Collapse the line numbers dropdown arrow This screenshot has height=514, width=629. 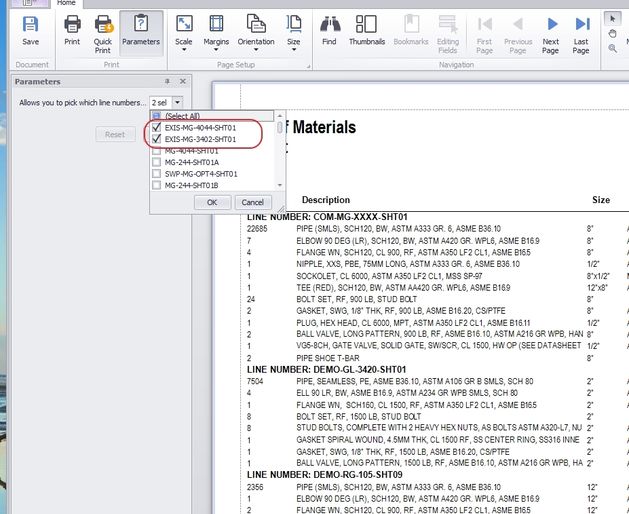tap(177, 103)
